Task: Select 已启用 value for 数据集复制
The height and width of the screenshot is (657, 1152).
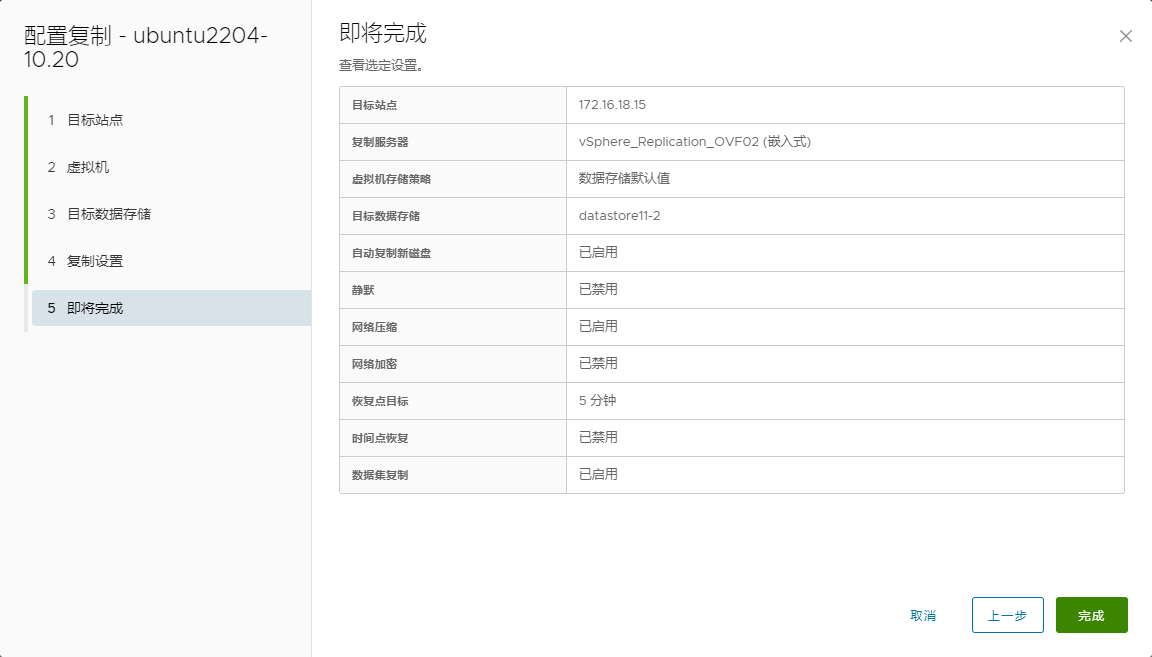Action: [598, 475]
